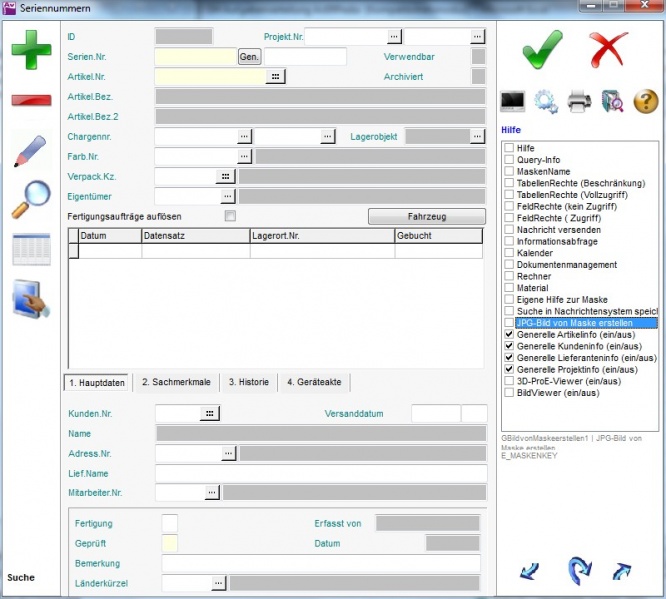Open the Chargennr. lookup button
666x599 pixels.
tap(244, 136)
